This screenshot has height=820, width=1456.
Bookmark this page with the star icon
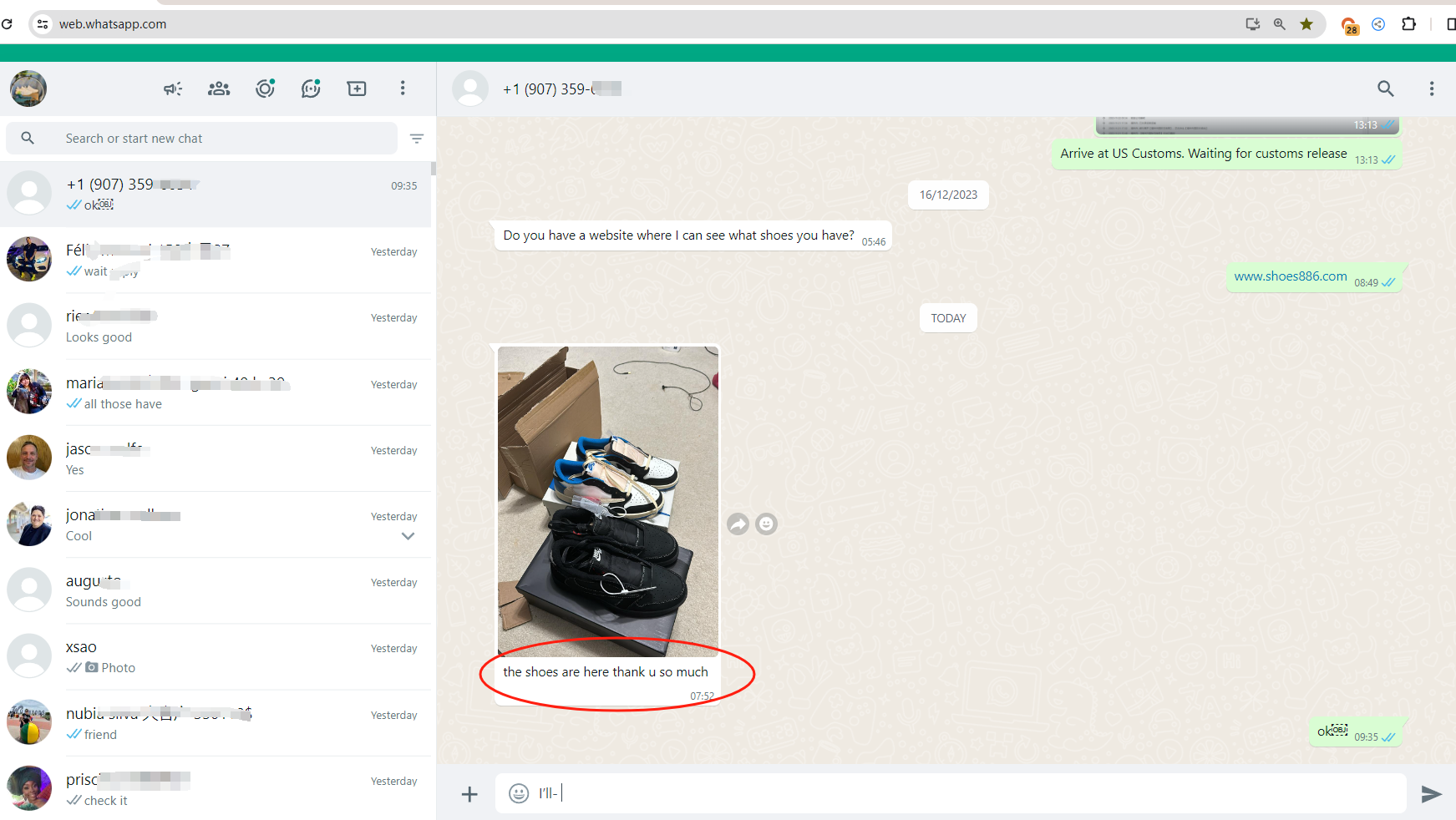coord(1306,24)
